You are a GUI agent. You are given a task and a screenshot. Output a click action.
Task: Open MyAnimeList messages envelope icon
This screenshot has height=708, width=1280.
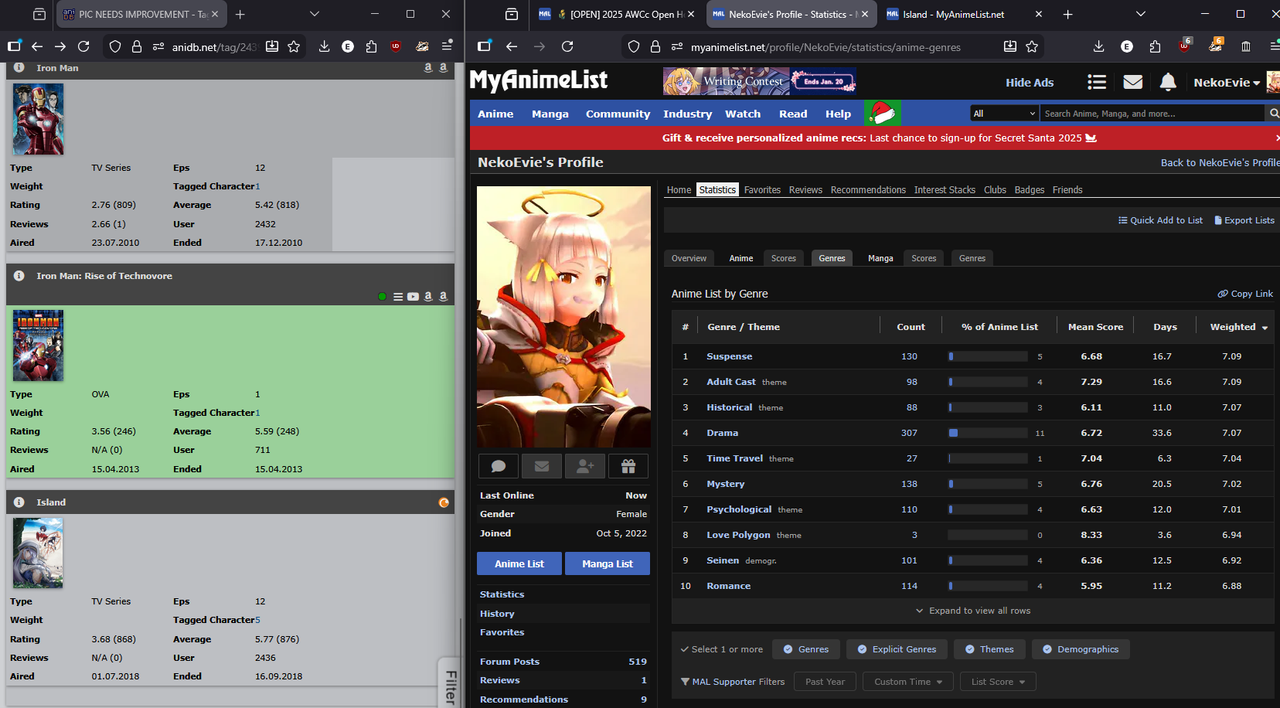pos(1133,82)
